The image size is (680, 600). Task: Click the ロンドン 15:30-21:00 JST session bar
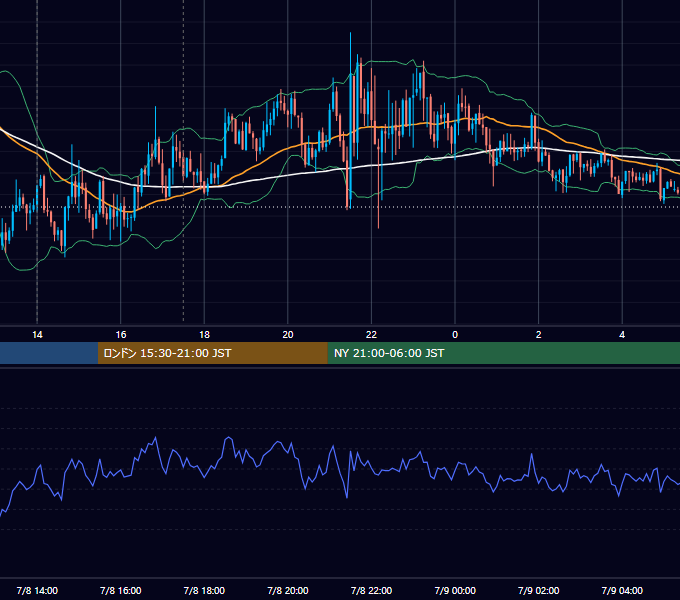click(212, 353)
